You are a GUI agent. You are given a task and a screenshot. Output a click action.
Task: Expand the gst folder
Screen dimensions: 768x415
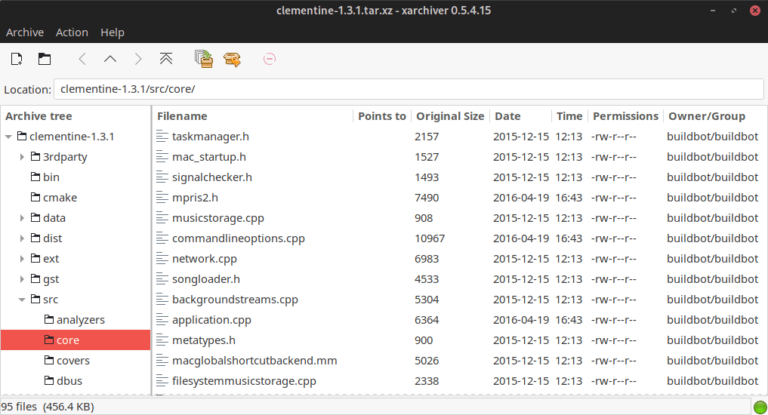pyautogui.click(x=22, y=279)
